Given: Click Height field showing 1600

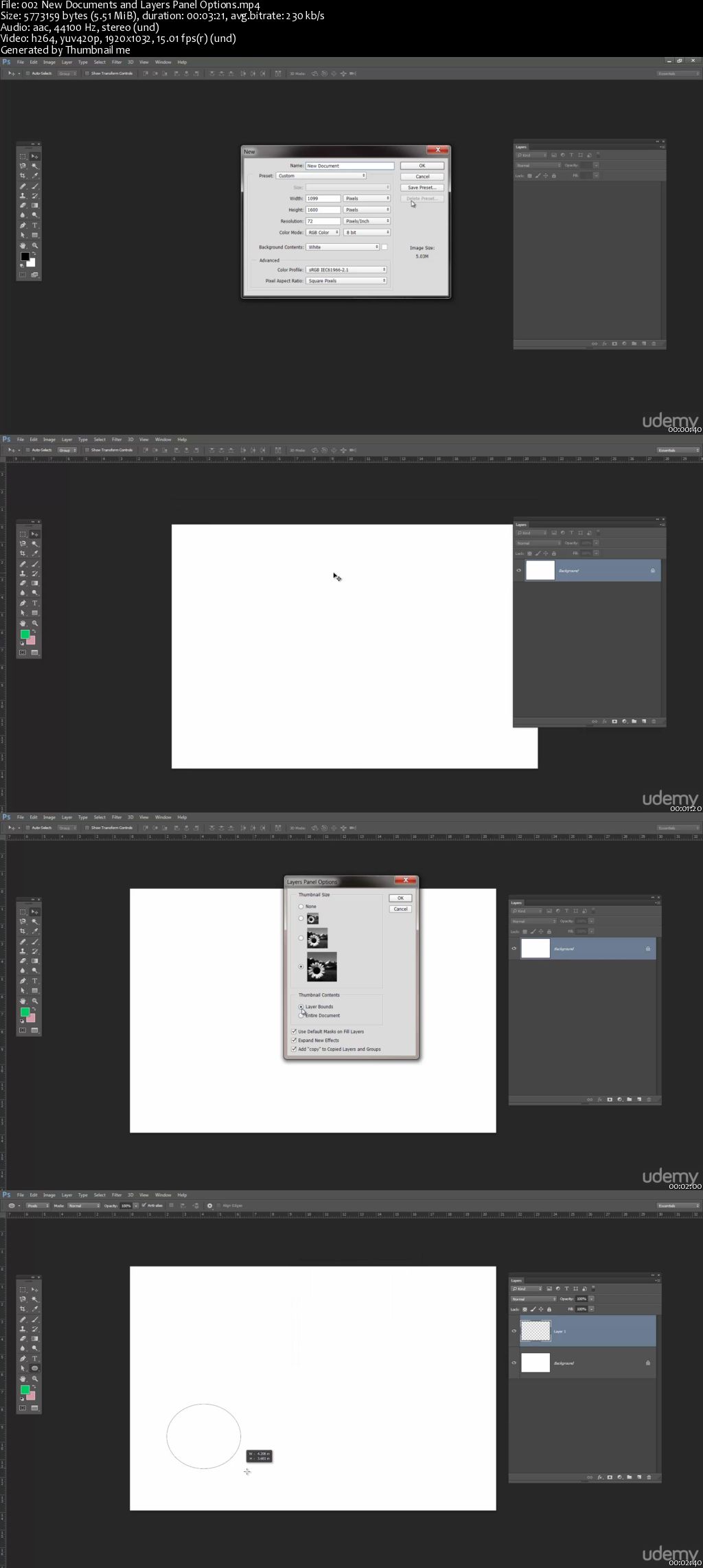Looking at the screenshot, I should 323,209.
